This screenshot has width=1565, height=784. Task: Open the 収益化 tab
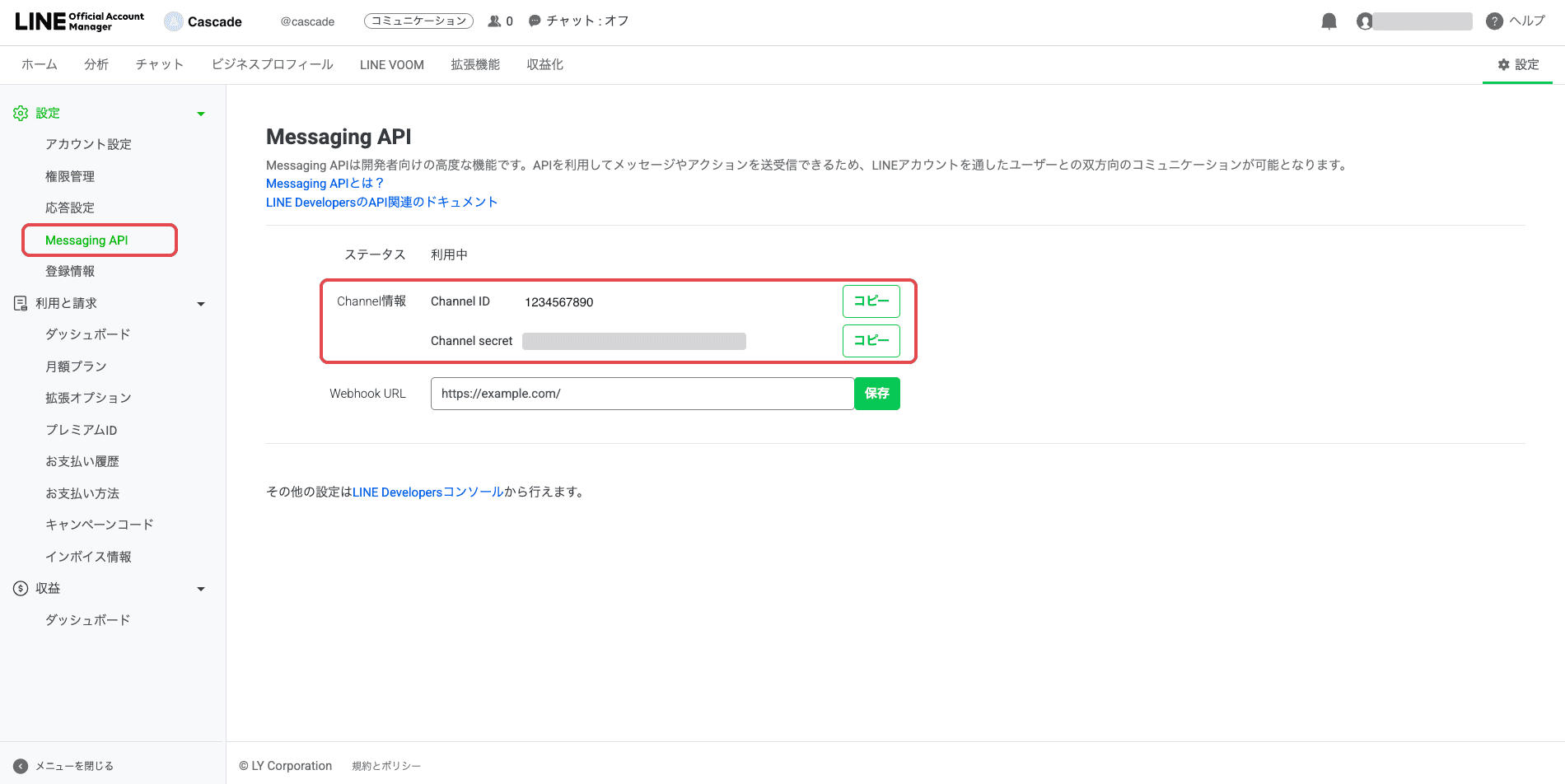point(545,64)
